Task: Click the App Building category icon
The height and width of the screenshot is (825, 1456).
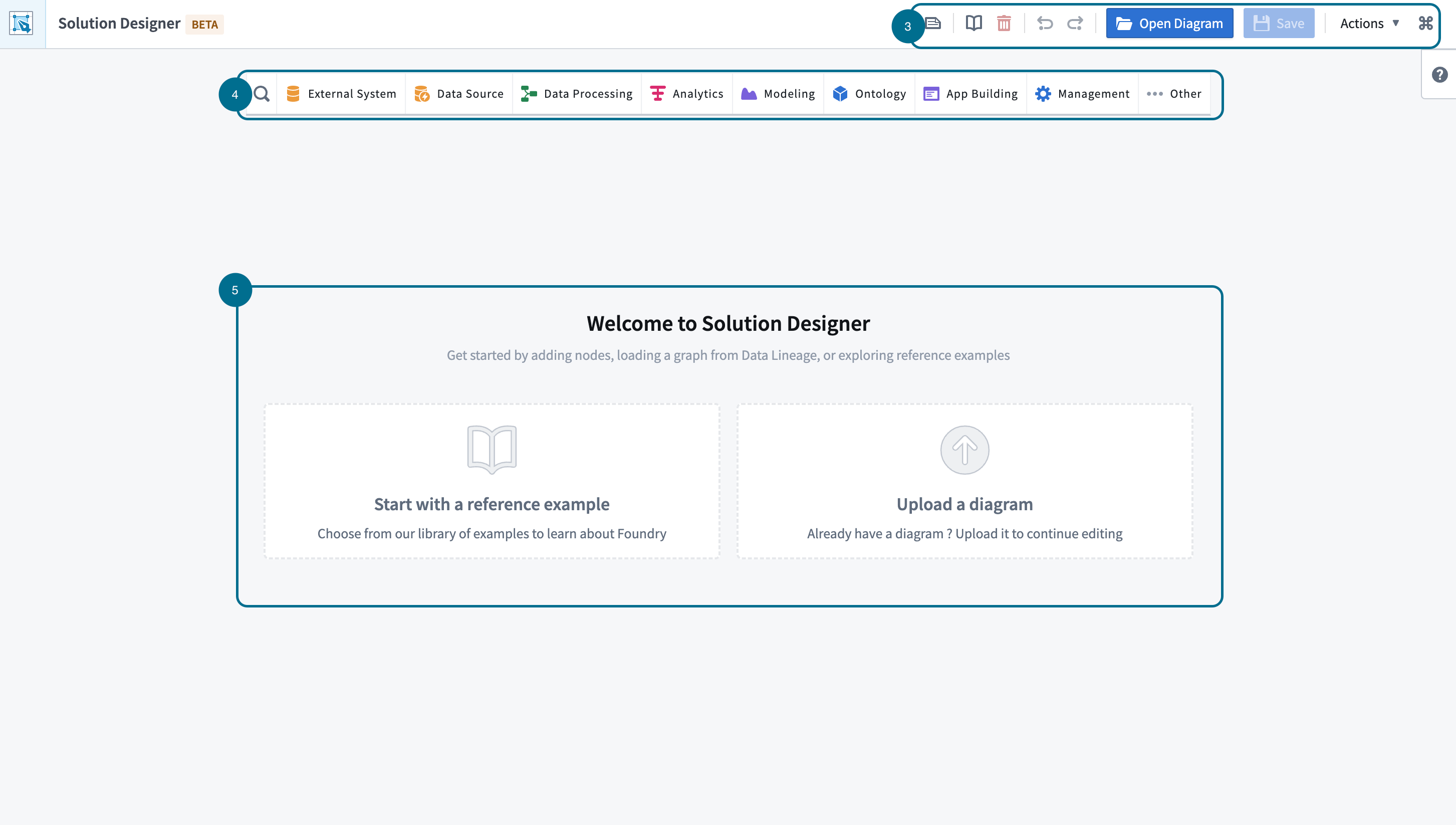Action: pyautogui.click(x=931, y=94)
